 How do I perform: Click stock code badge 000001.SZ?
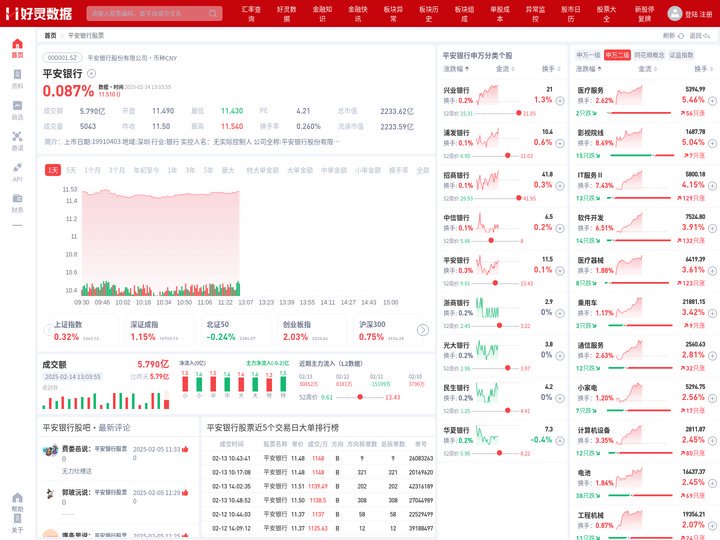[62, 58]
